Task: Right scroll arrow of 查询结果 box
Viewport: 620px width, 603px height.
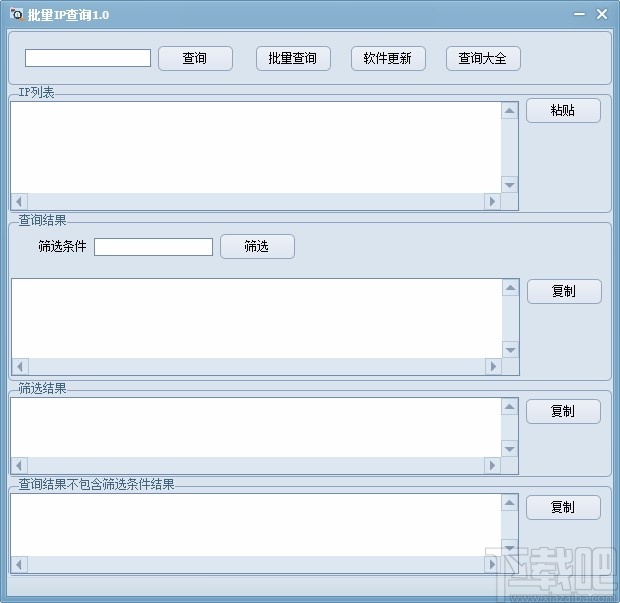Action: pos(493,367)
